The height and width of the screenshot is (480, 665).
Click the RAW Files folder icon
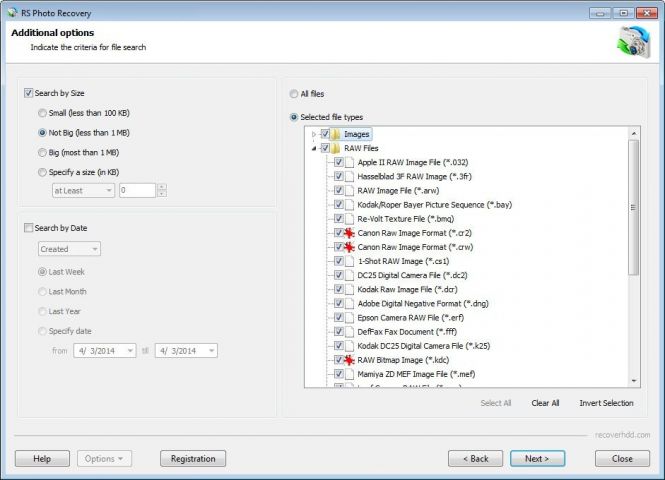(x=335, y=148)
